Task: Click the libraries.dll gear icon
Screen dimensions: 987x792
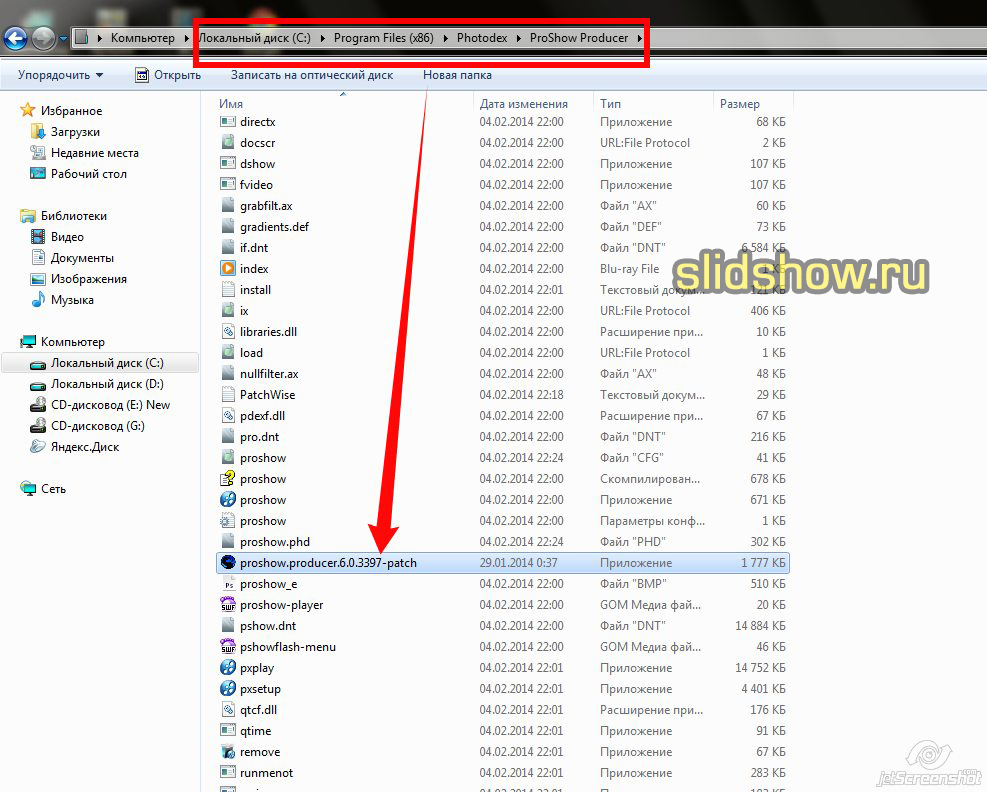Action: coord(227,332)
